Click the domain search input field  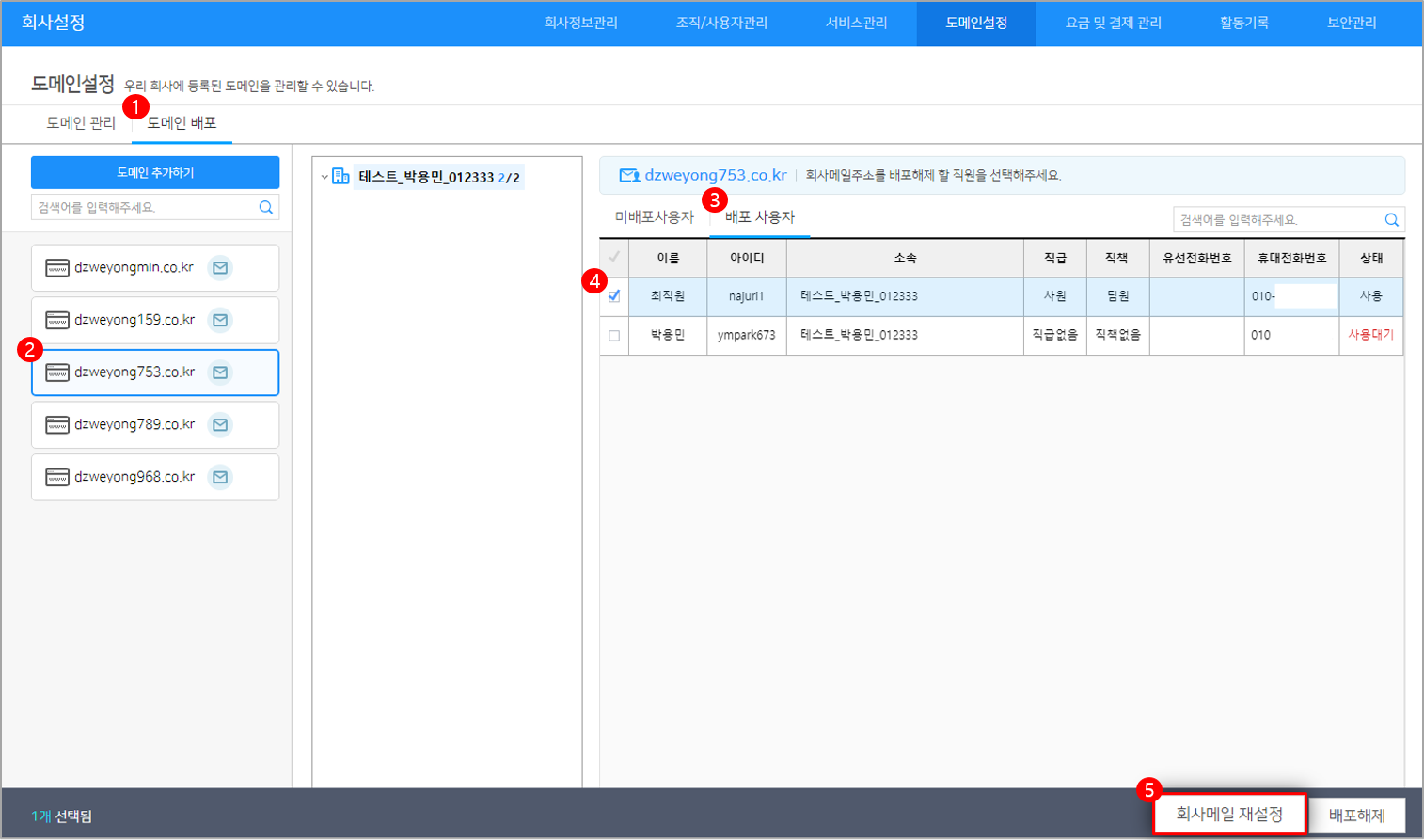pos(141,207)
